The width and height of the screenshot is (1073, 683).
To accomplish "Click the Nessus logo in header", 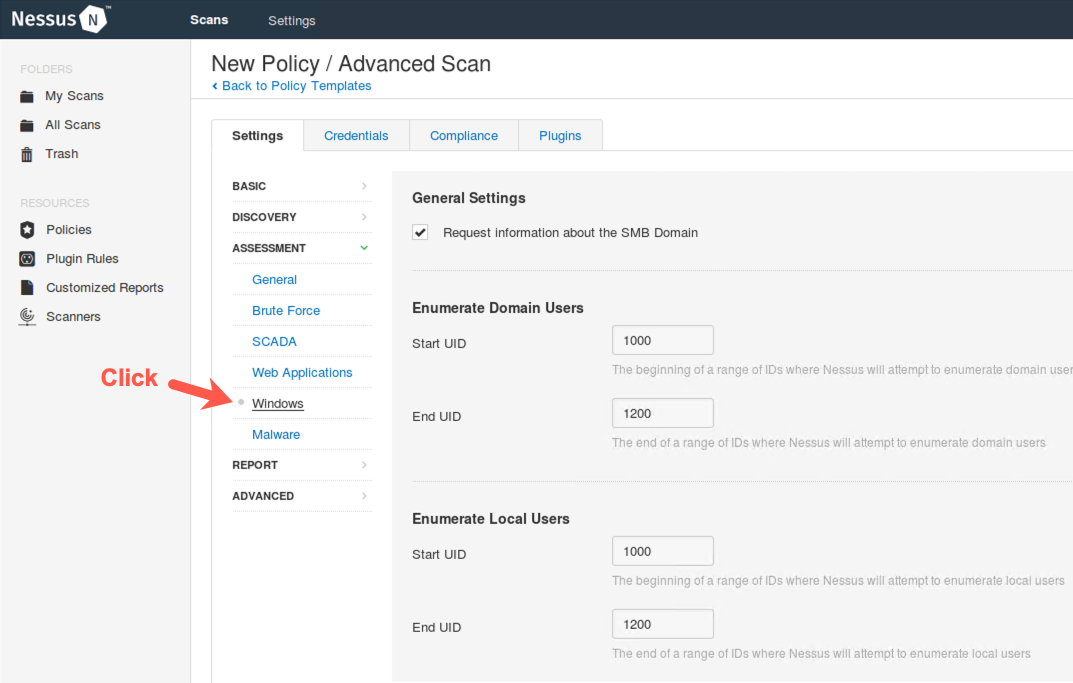I will point(60,19).
